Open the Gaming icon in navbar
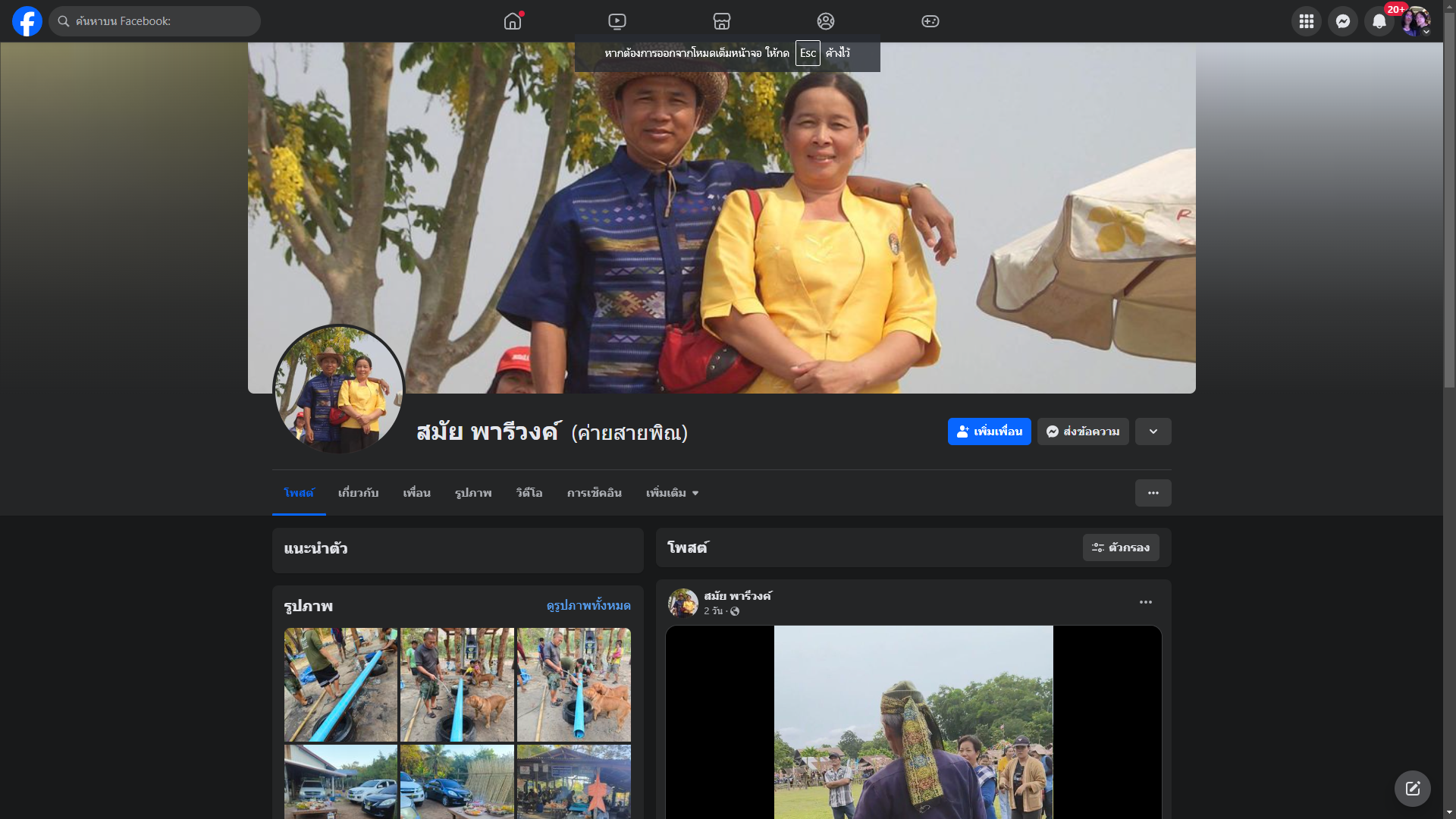Viewport: 1456px width, 819px height. [930, 21]
